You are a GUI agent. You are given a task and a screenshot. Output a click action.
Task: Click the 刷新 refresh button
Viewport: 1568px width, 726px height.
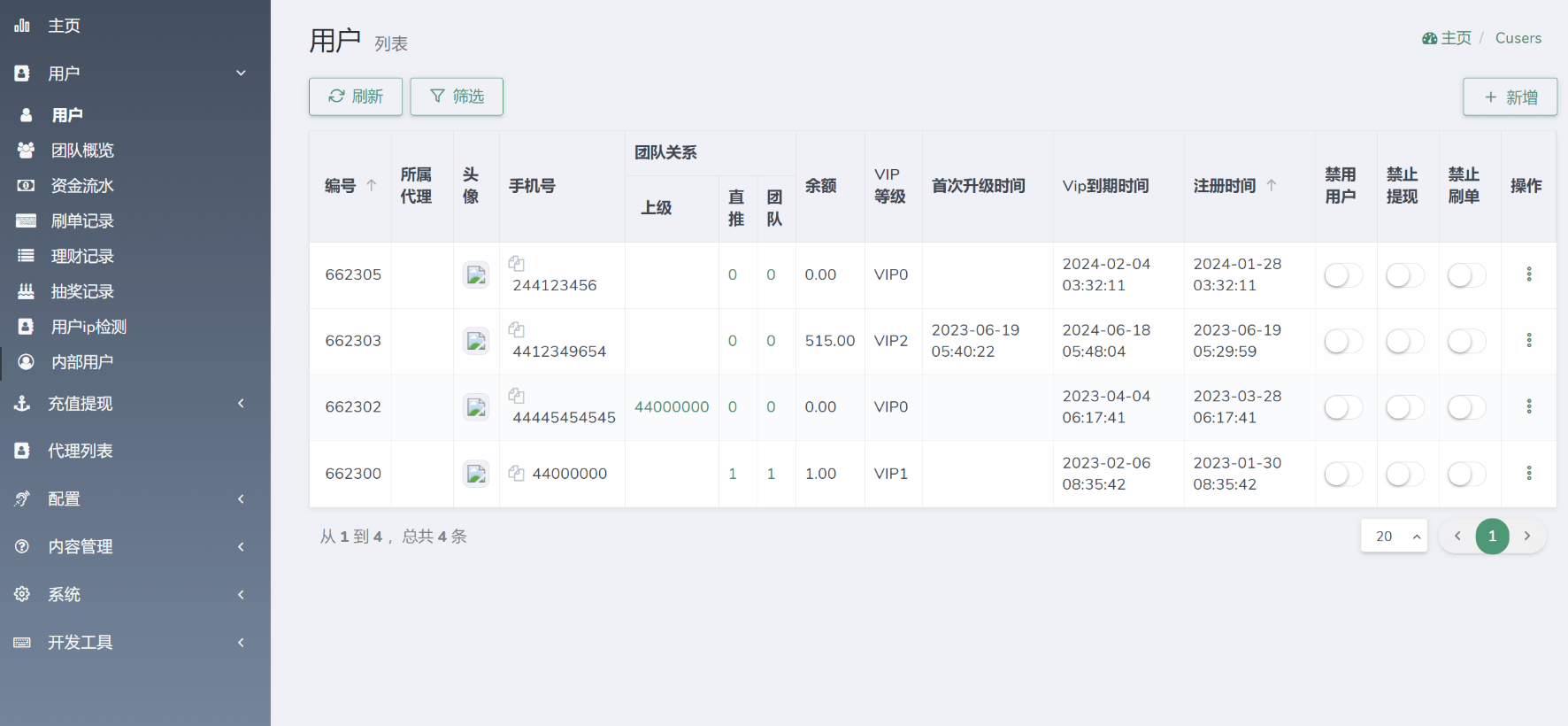click(x=356, y=97)
